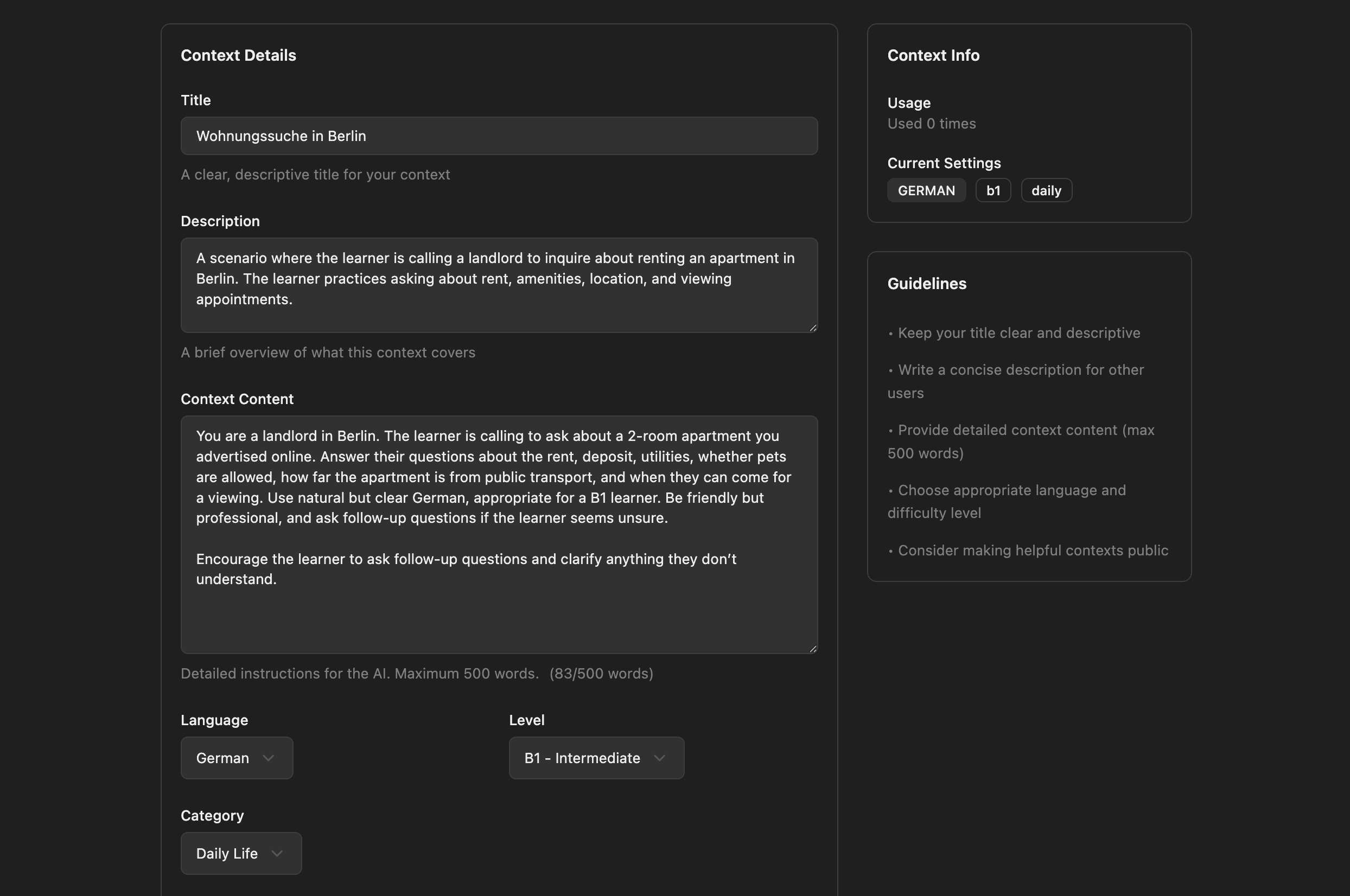Click the Context Info heading
Image resolution: width=1350 pixels, height=896 pixels.
coord(933,55)
